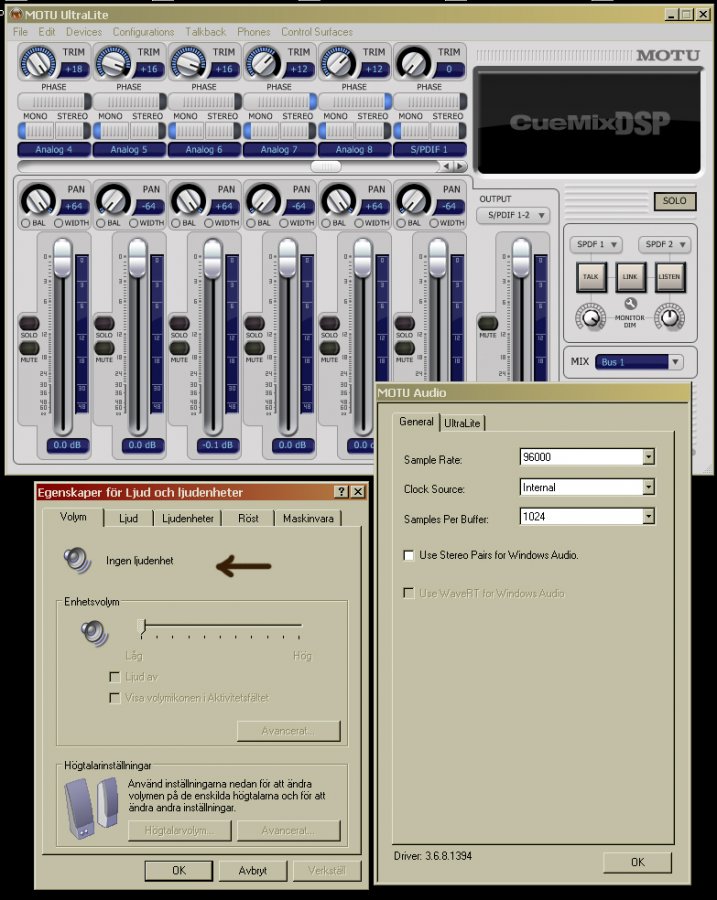Open the Sample Rate dropdown
This screenshot has height=900, width=717.
pos(648,457)
